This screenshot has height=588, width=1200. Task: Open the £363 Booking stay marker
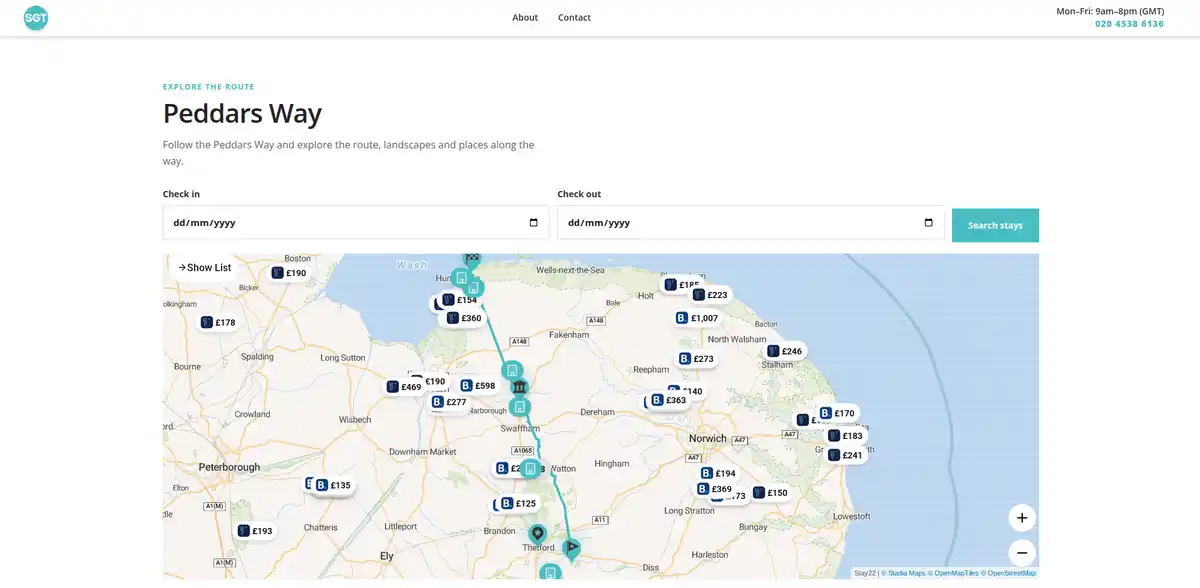coord(668,400)
